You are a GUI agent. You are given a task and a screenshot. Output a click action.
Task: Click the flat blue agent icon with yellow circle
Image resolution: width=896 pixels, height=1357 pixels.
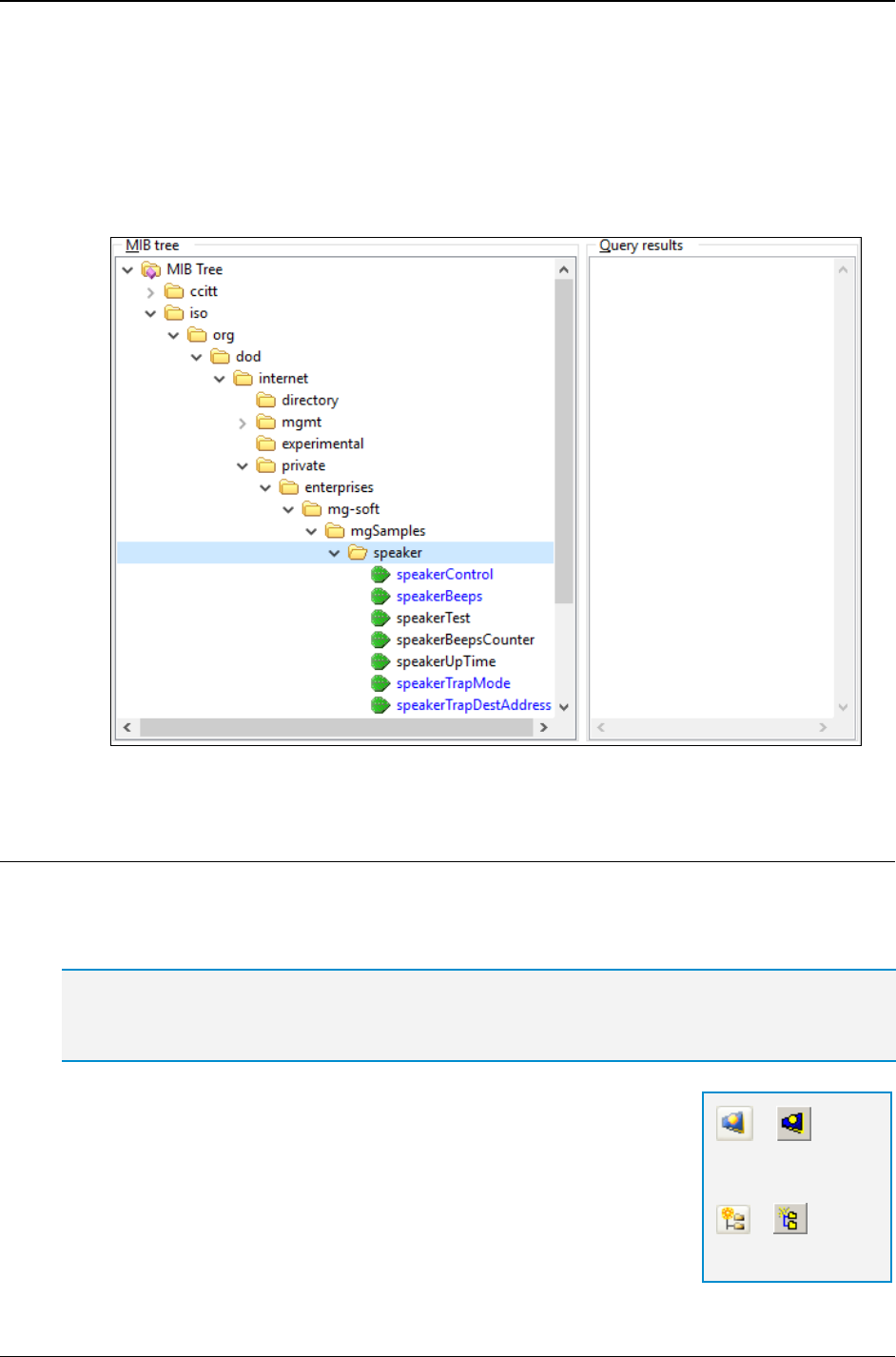coord(793,1123)
